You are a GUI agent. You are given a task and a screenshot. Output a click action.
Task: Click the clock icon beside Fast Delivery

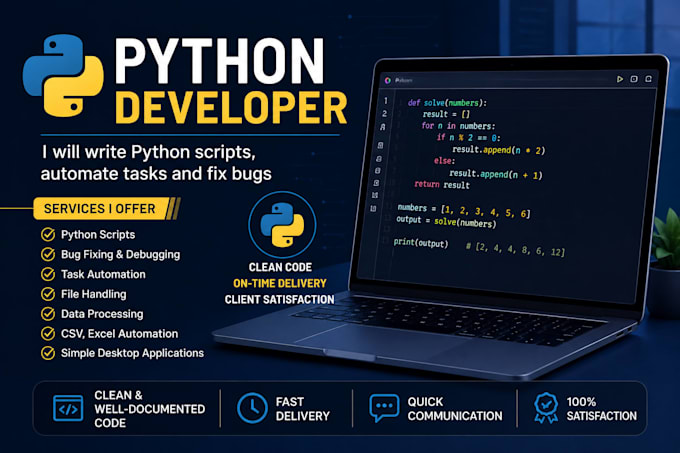click(x=252, y=408)
